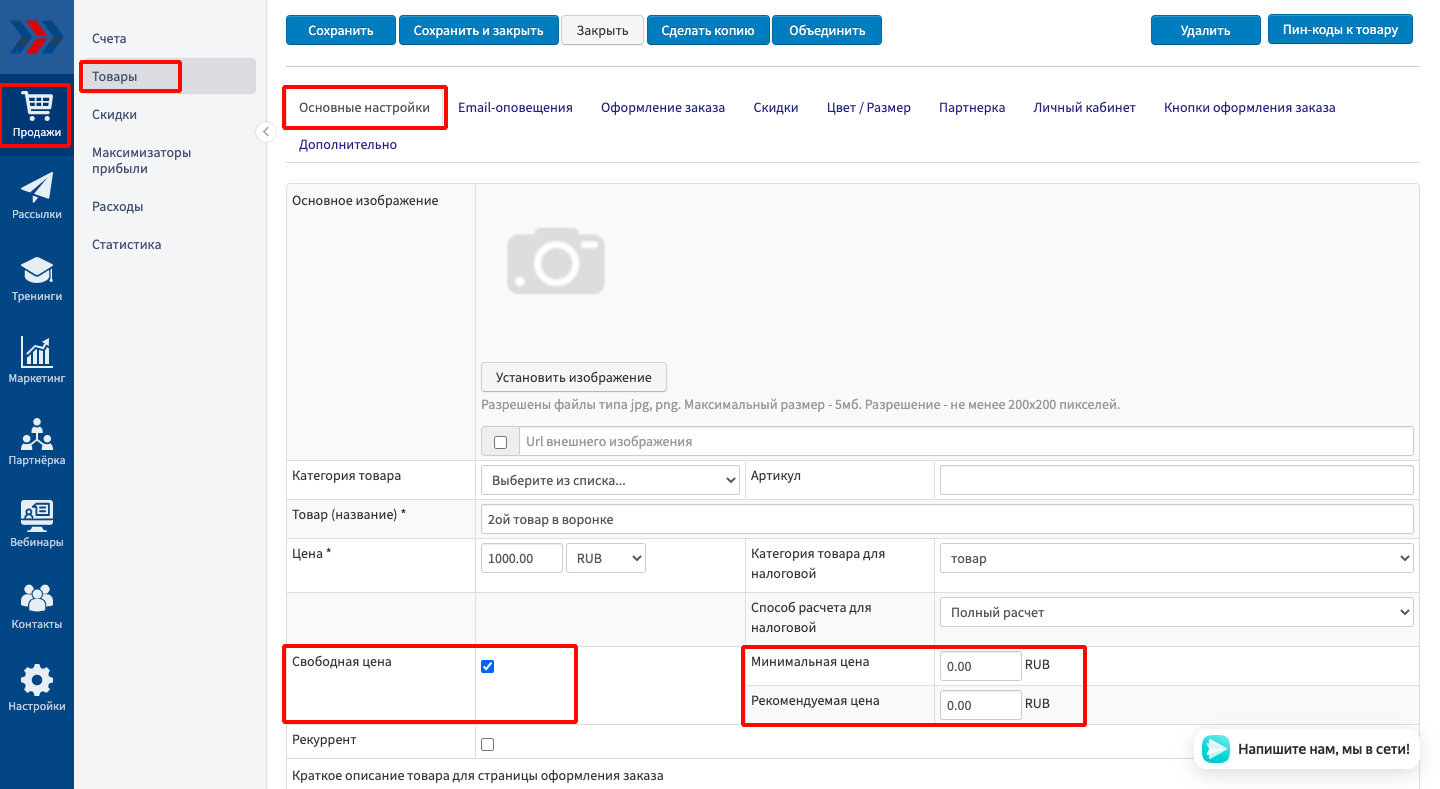Open Партнёрка section icon

pos(37,442)
